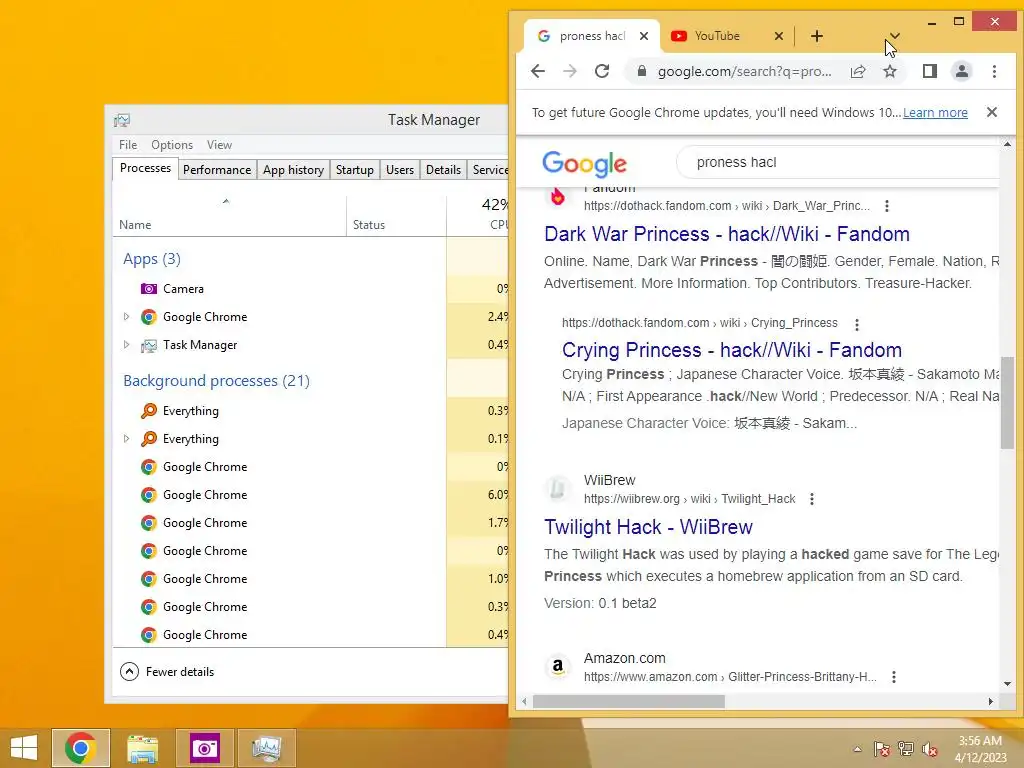Expand the second Everything background process
1024x768 pixels.
pyautogui.click(x=126, y=439)
